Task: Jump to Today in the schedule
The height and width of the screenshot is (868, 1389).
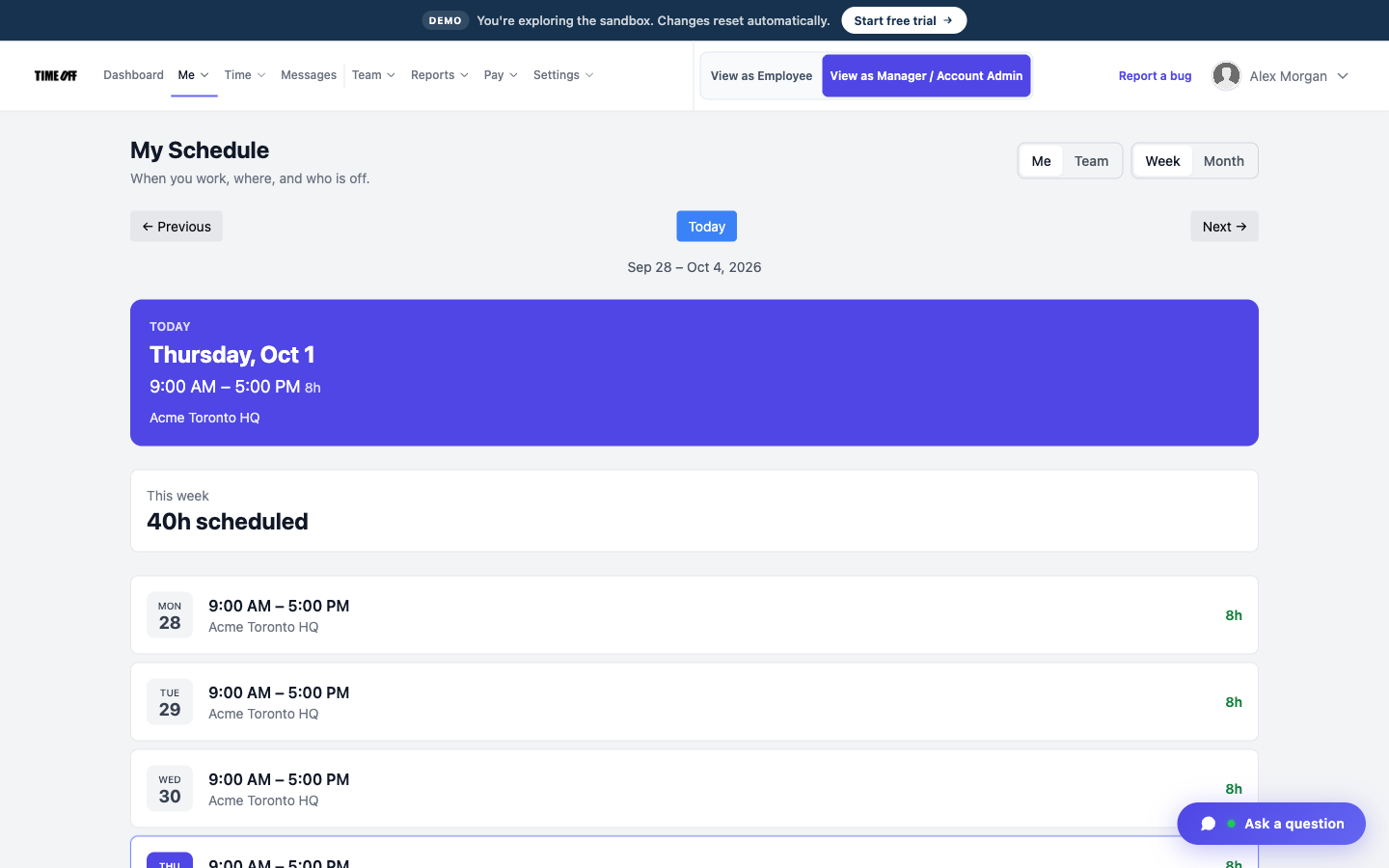Action: [706, 227]
